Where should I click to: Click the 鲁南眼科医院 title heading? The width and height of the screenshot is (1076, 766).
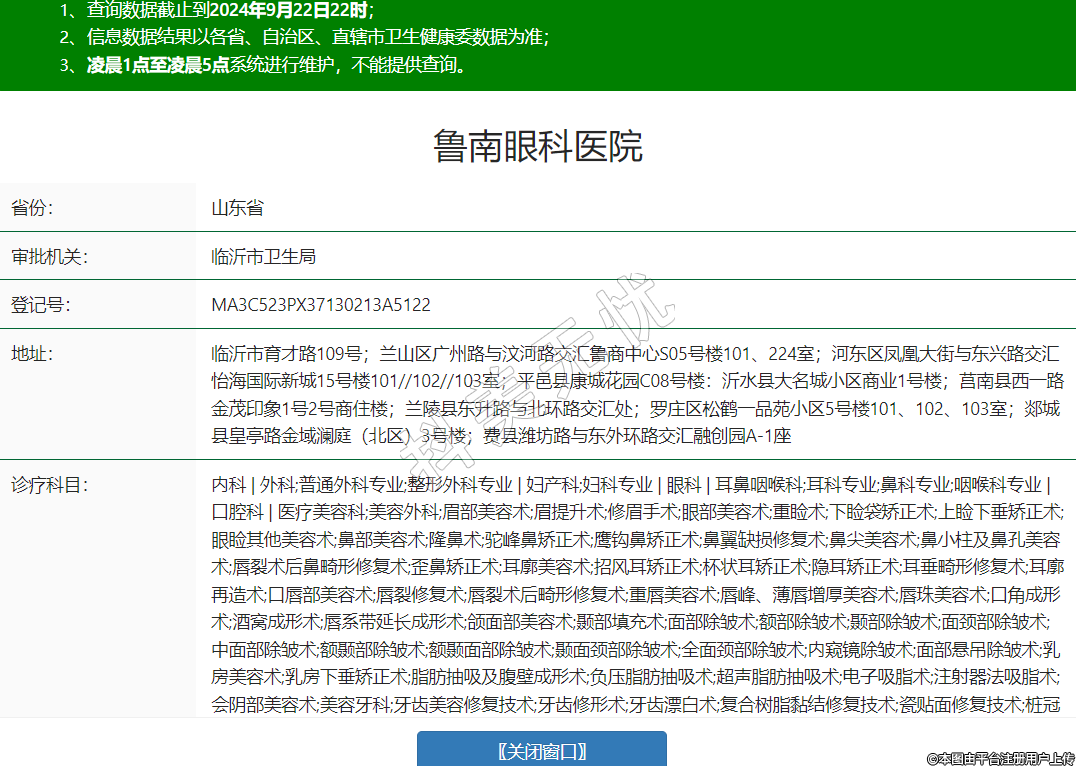(538, 146)
